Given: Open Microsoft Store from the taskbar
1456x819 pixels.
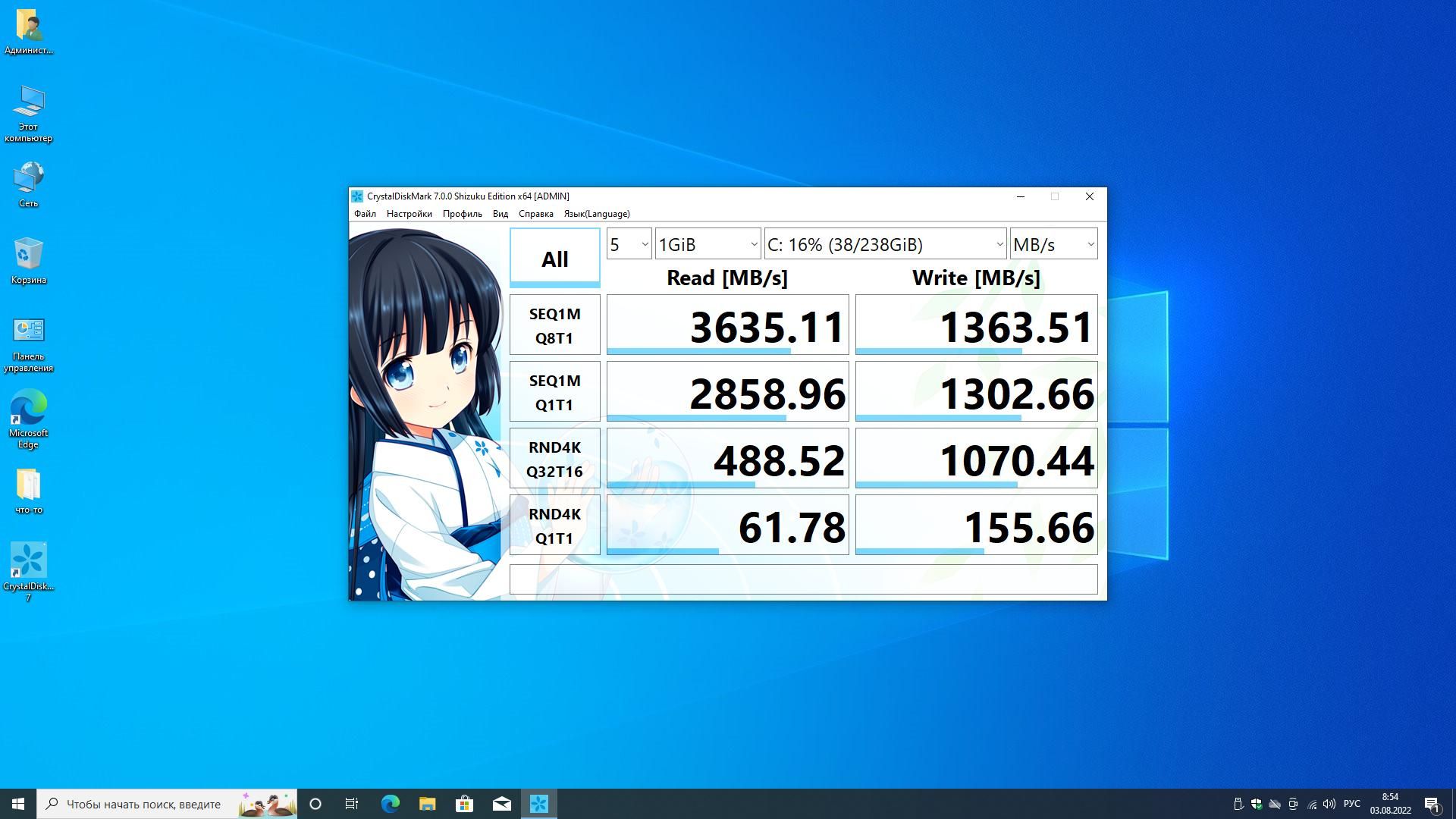Looking at the screenshot, I should (464, 804).
